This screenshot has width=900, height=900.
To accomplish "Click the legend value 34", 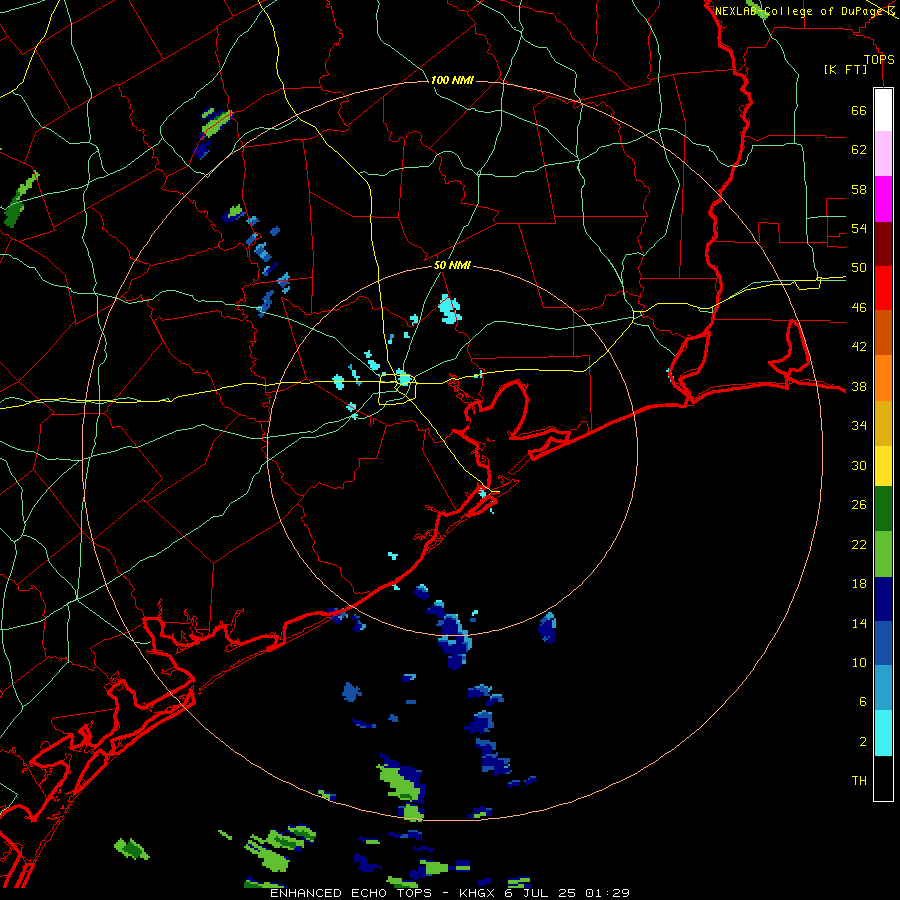I will pos(859,426).
